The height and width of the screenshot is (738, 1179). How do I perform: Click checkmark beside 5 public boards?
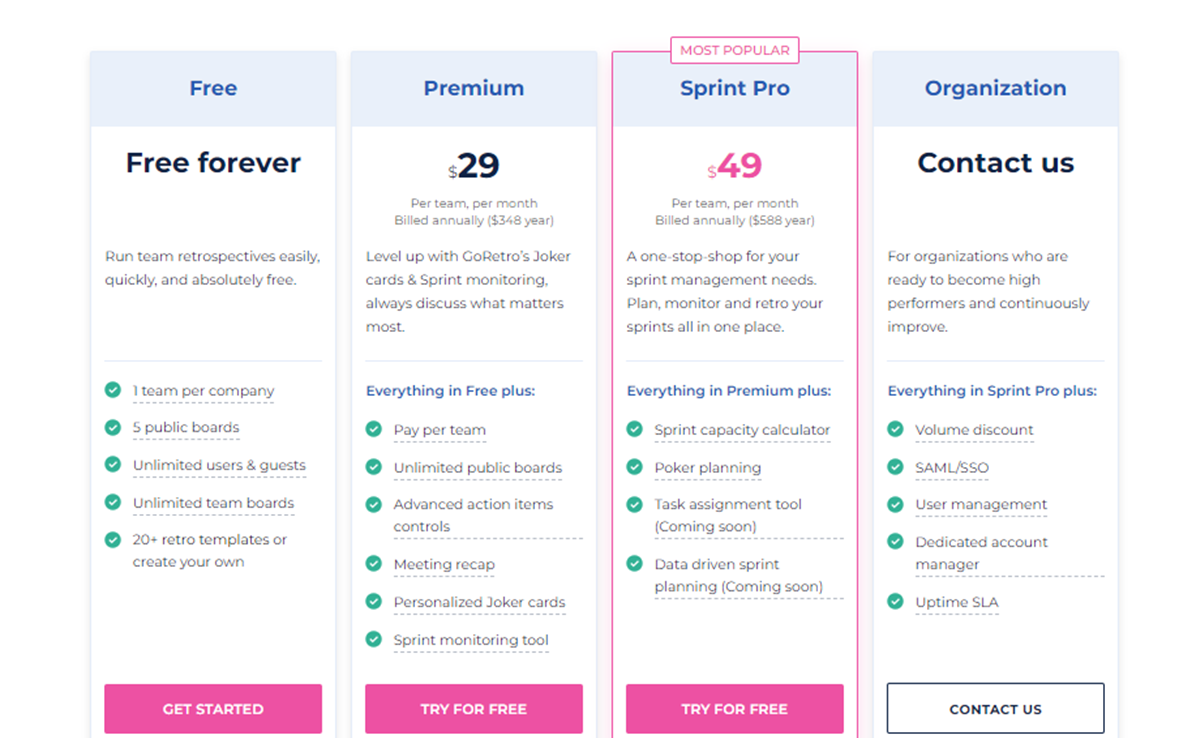click(x=113, y=427)
